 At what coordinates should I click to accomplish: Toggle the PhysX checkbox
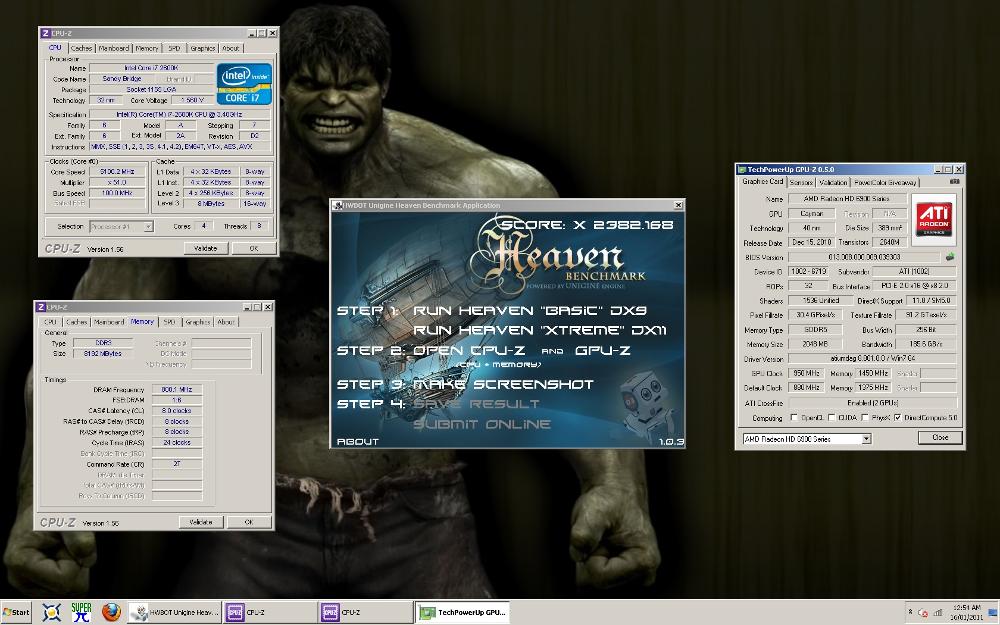[x=865, y=418]
